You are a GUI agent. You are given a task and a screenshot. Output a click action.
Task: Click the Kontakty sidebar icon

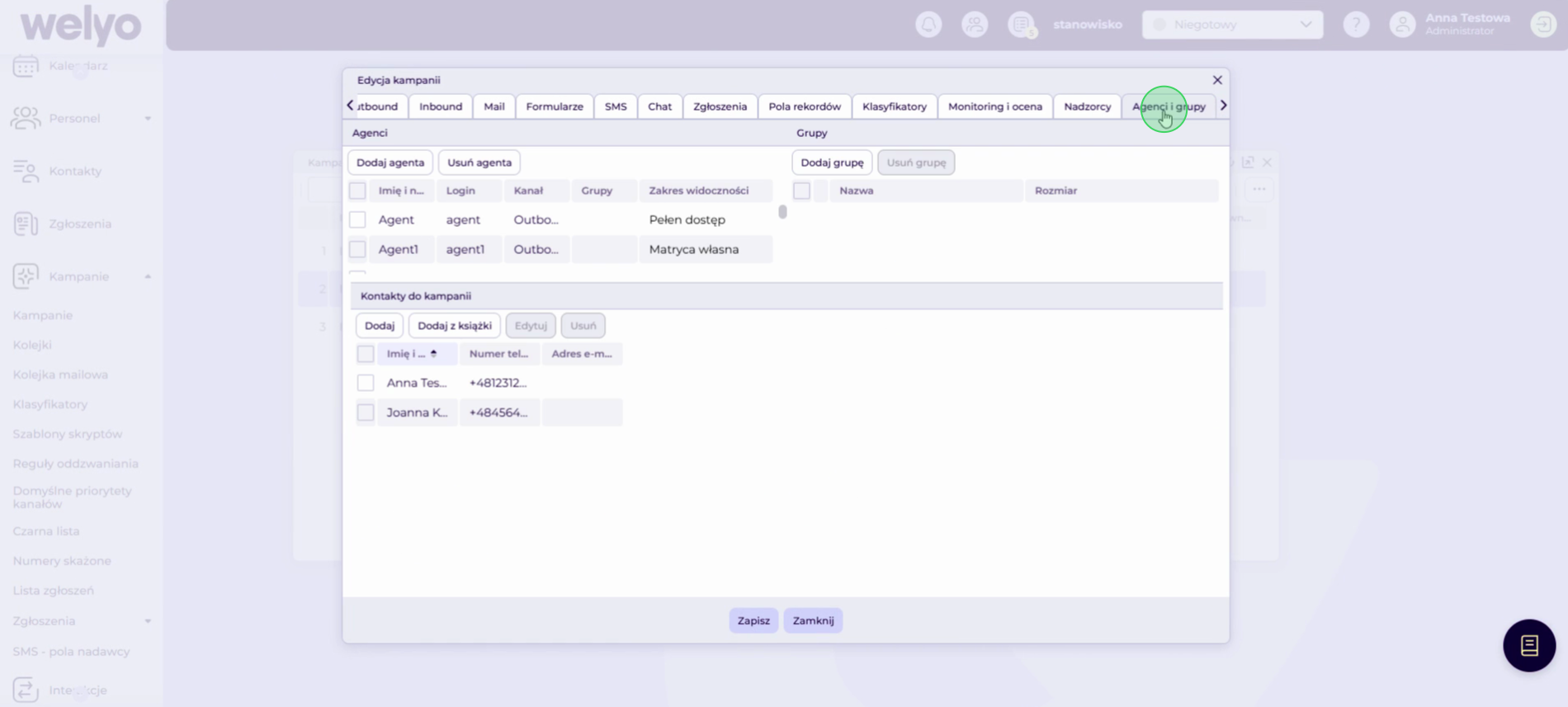tap(26, 171)
